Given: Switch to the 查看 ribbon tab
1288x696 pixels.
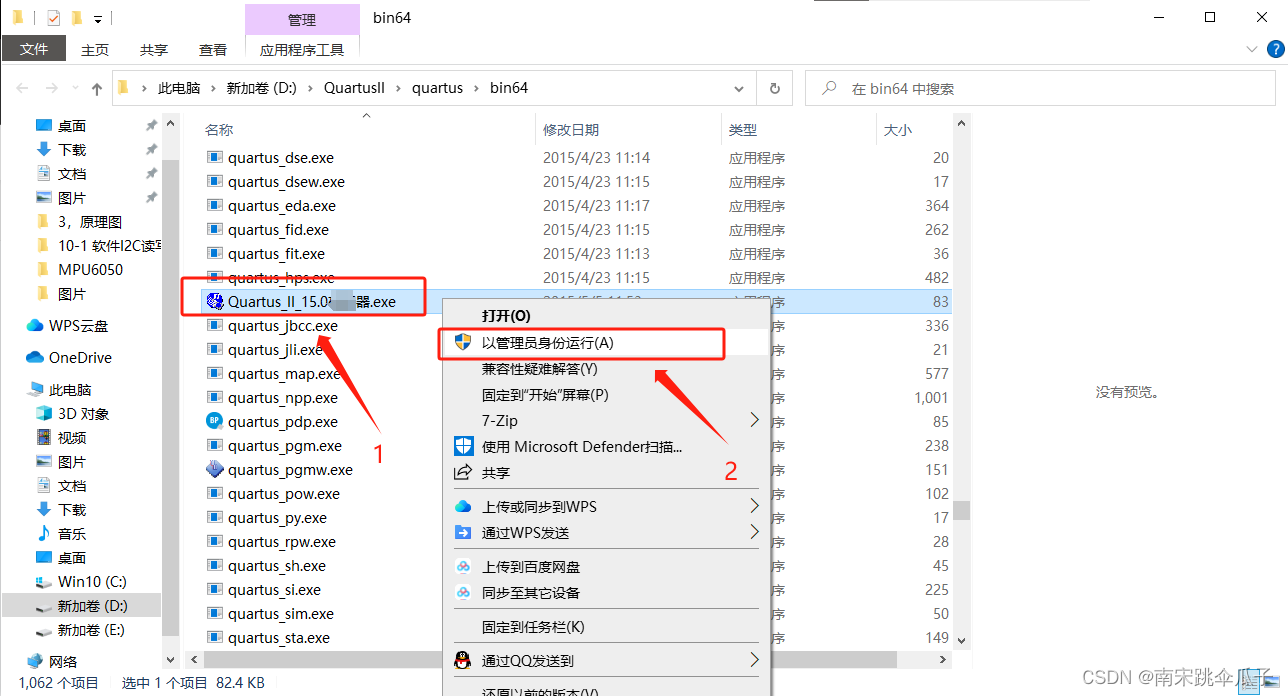Looking at the screenshot, I should point(213,49).
